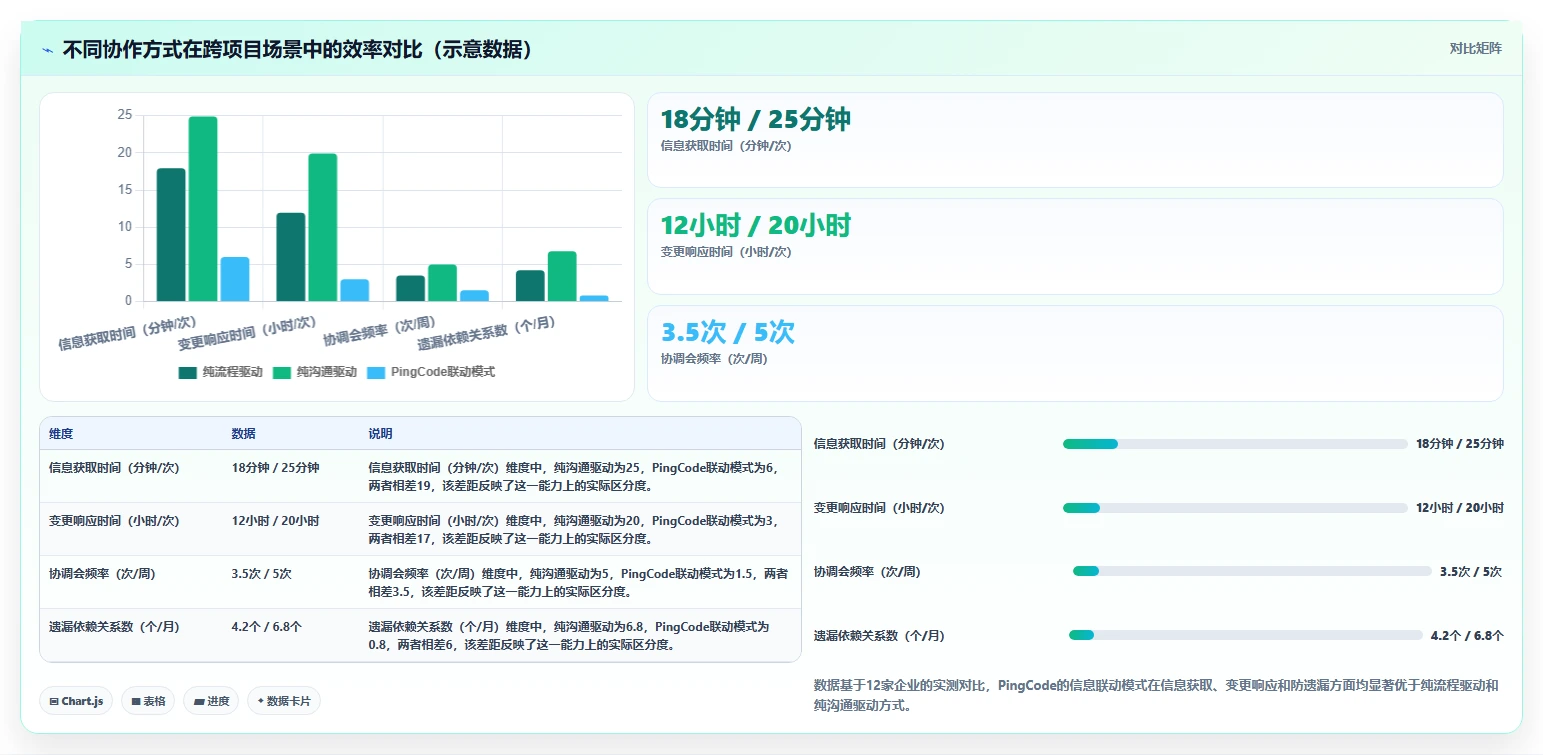1543x755 pixels.
Task: Toggle the PingCode联动模式 legend swatch
Action: coord(376,372)
